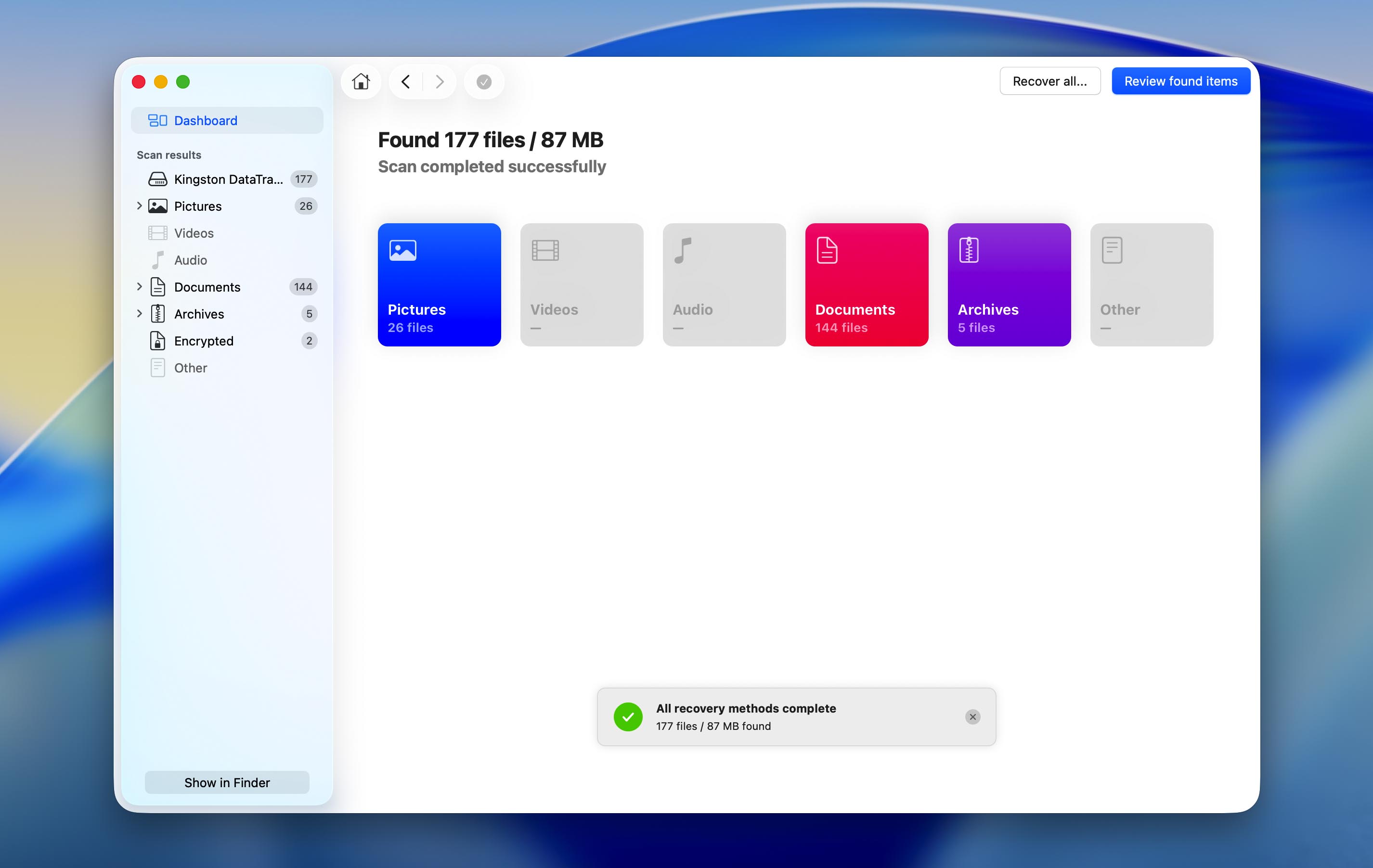Click Recover all... button
Screen dimensions: 1373x868
(1049, 81)
